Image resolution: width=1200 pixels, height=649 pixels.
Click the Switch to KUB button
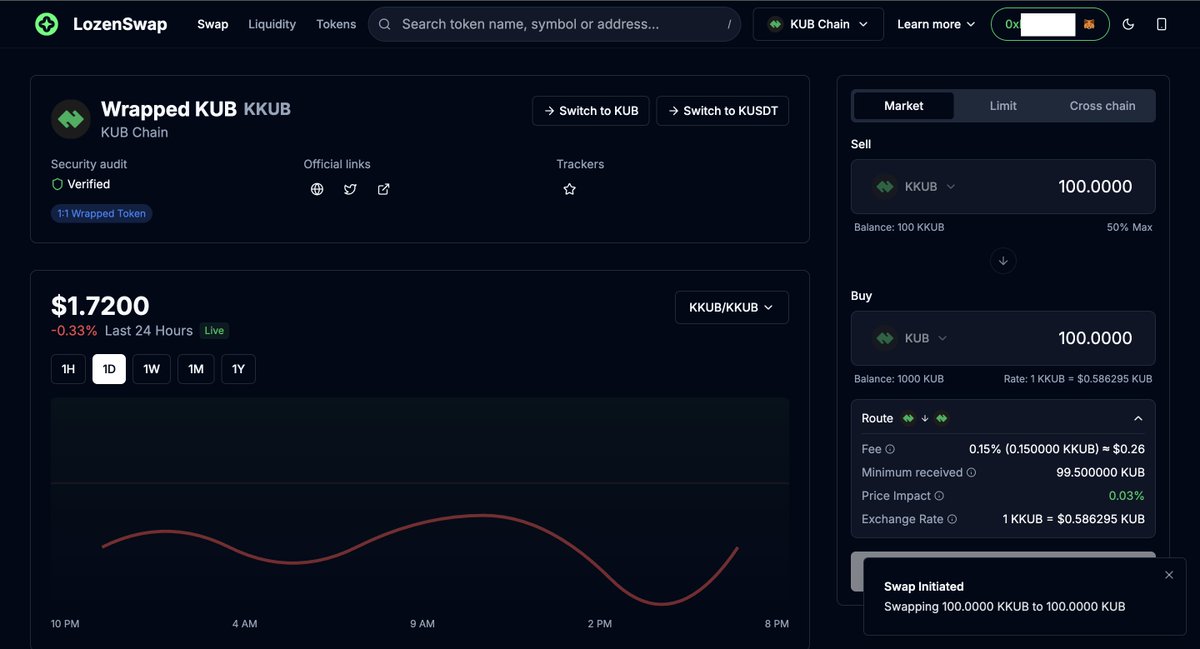(591, 110)
